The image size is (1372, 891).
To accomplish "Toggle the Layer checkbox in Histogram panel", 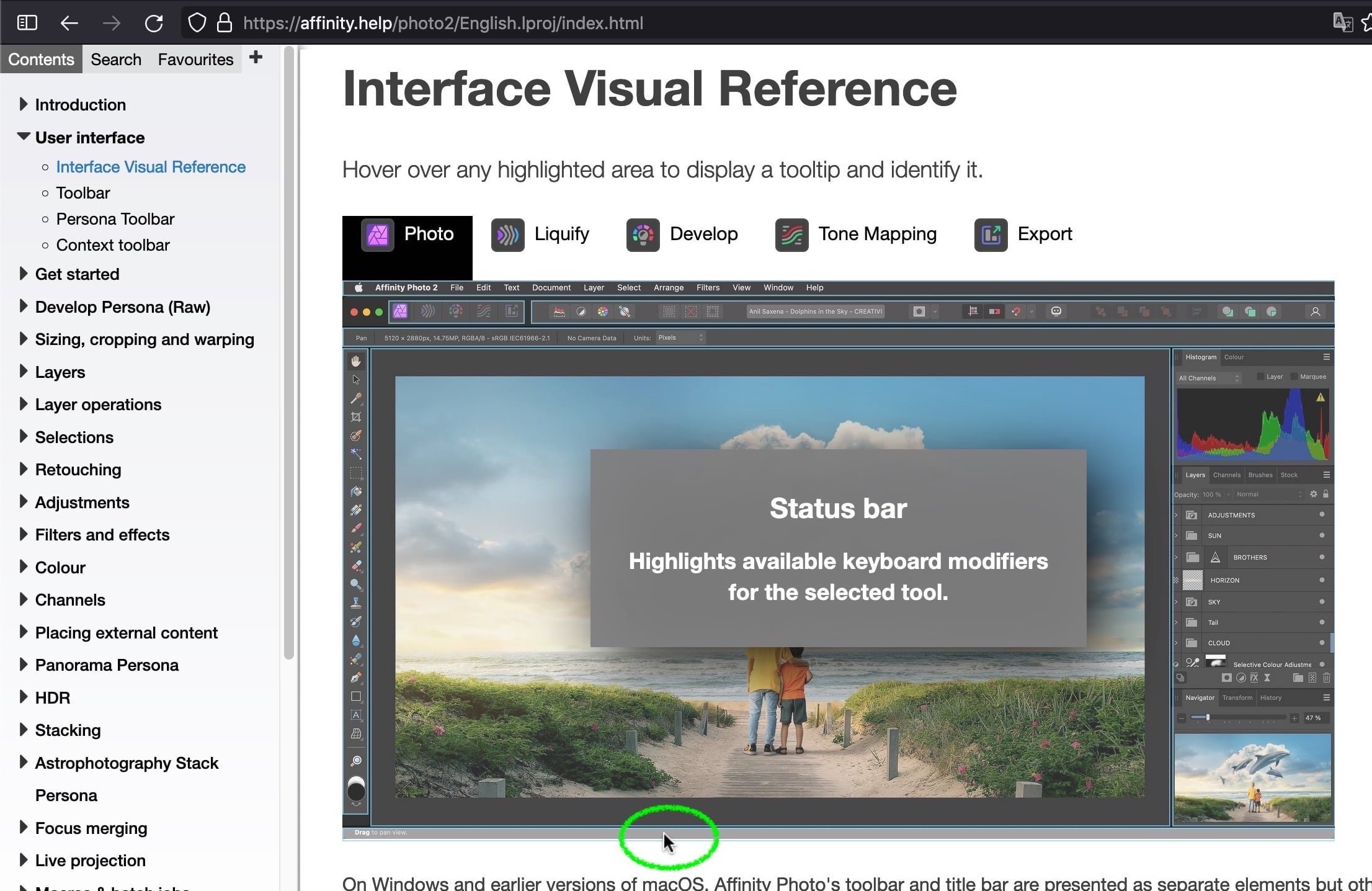I will point(1260,377).
